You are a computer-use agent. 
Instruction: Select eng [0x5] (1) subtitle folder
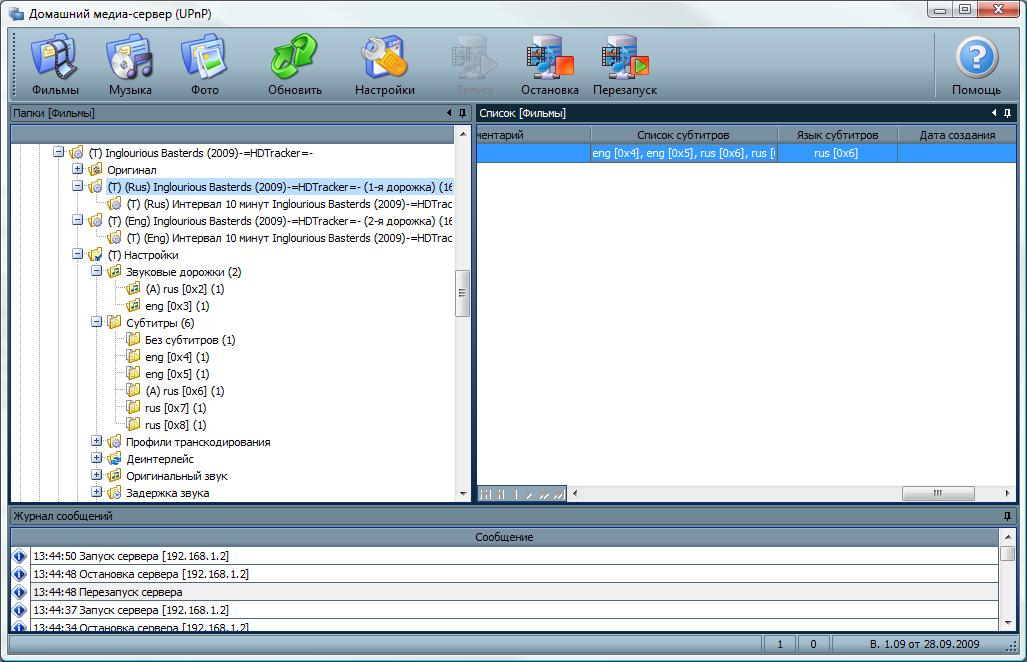click(177, 374)
